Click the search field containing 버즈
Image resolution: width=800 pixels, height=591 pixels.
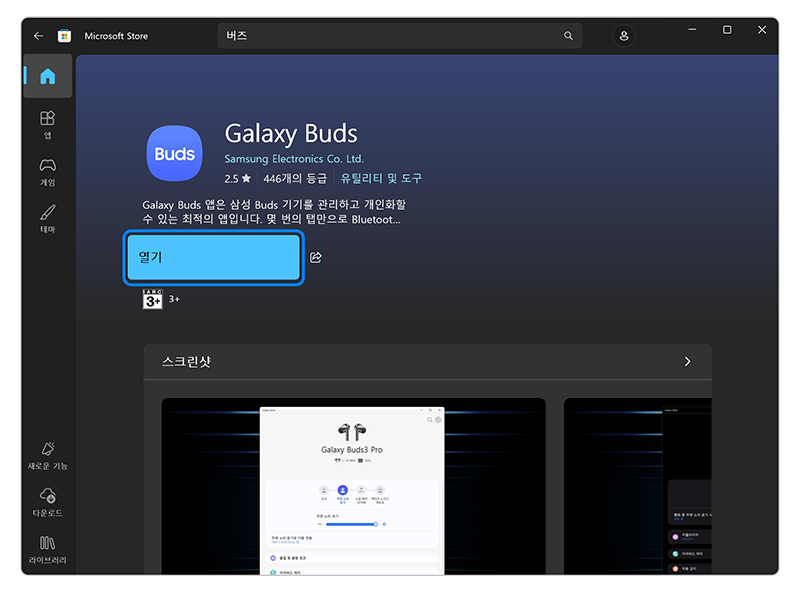click(x=399, y=36)
